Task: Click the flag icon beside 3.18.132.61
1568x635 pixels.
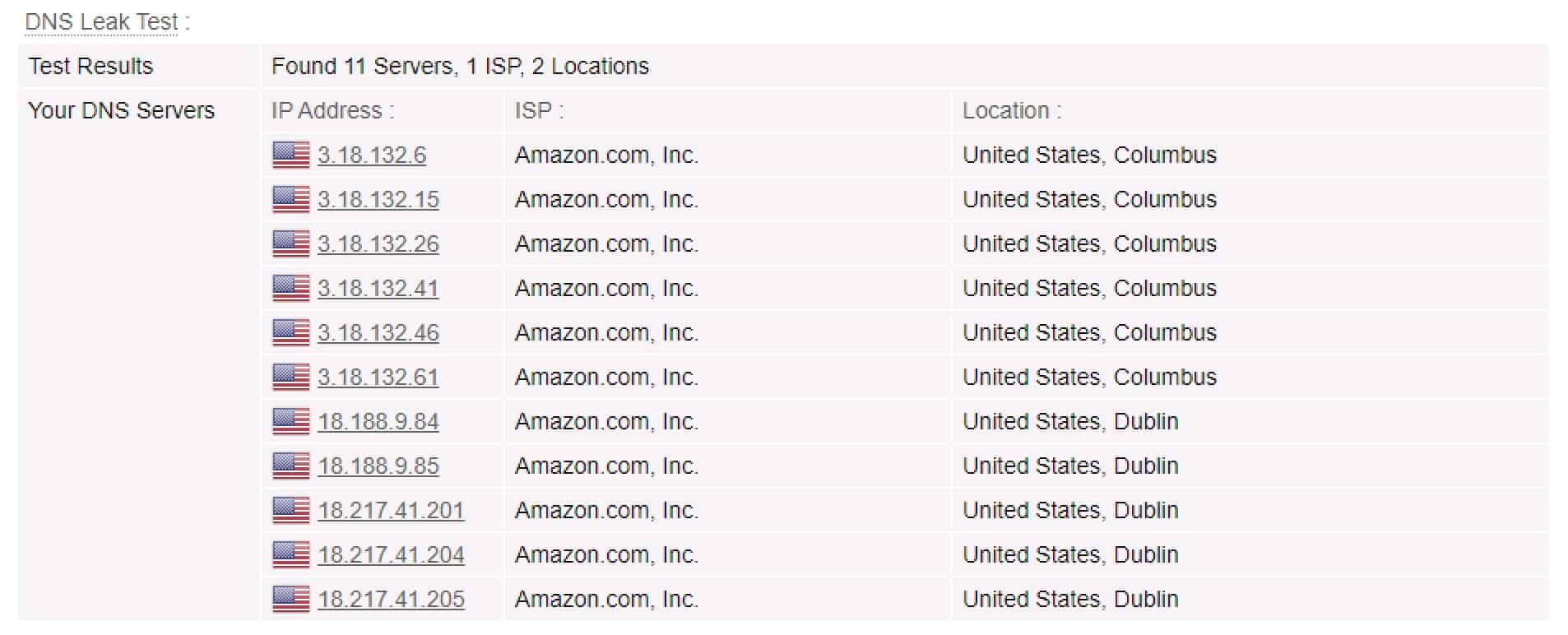Action: (291, 377)
